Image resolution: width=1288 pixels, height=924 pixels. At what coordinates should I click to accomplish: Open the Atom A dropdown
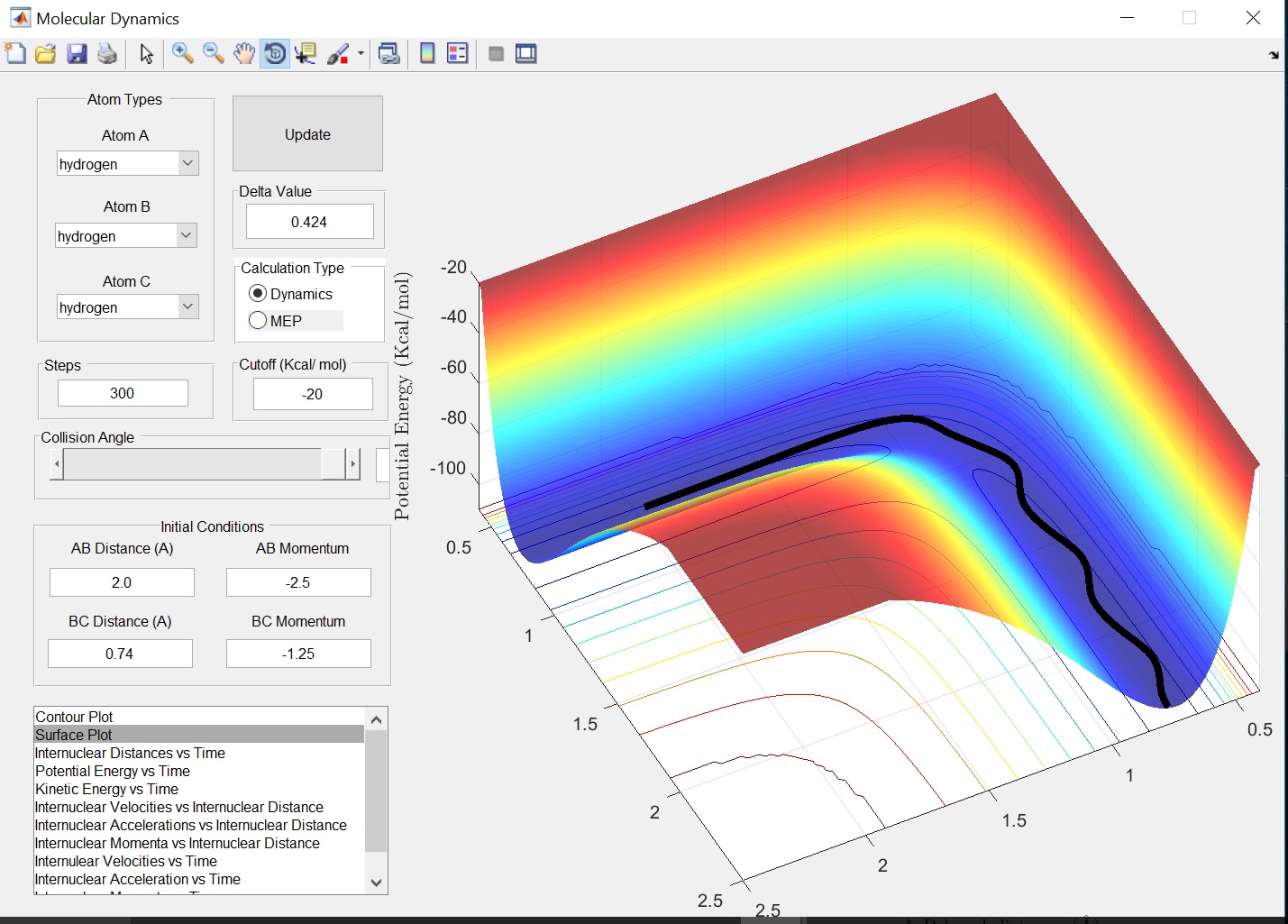(187, 164)
